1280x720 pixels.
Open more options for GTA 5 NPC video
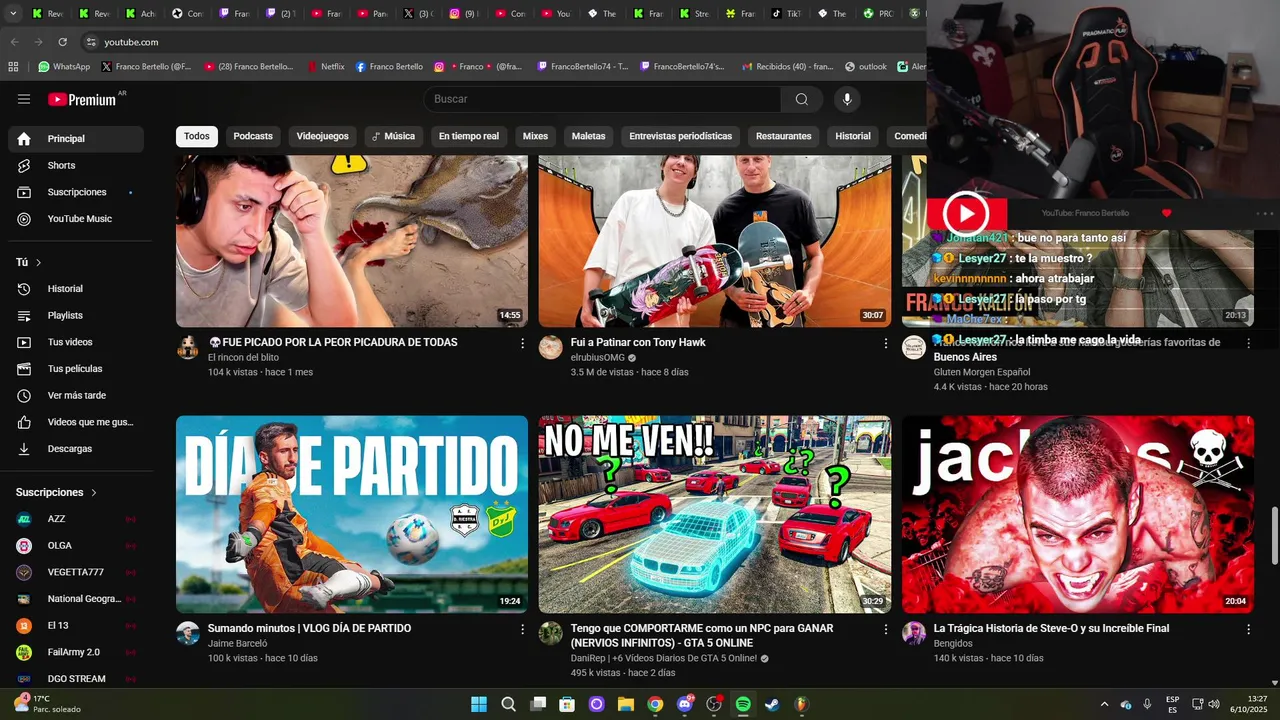coord(885,629)
